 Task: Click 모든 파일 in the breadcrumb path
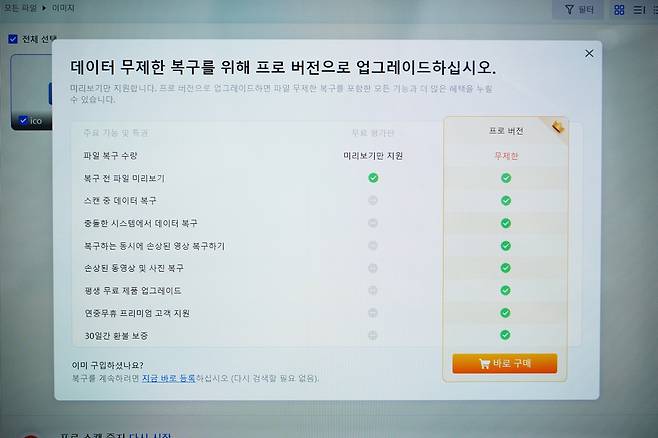click(x=17, y=7)
